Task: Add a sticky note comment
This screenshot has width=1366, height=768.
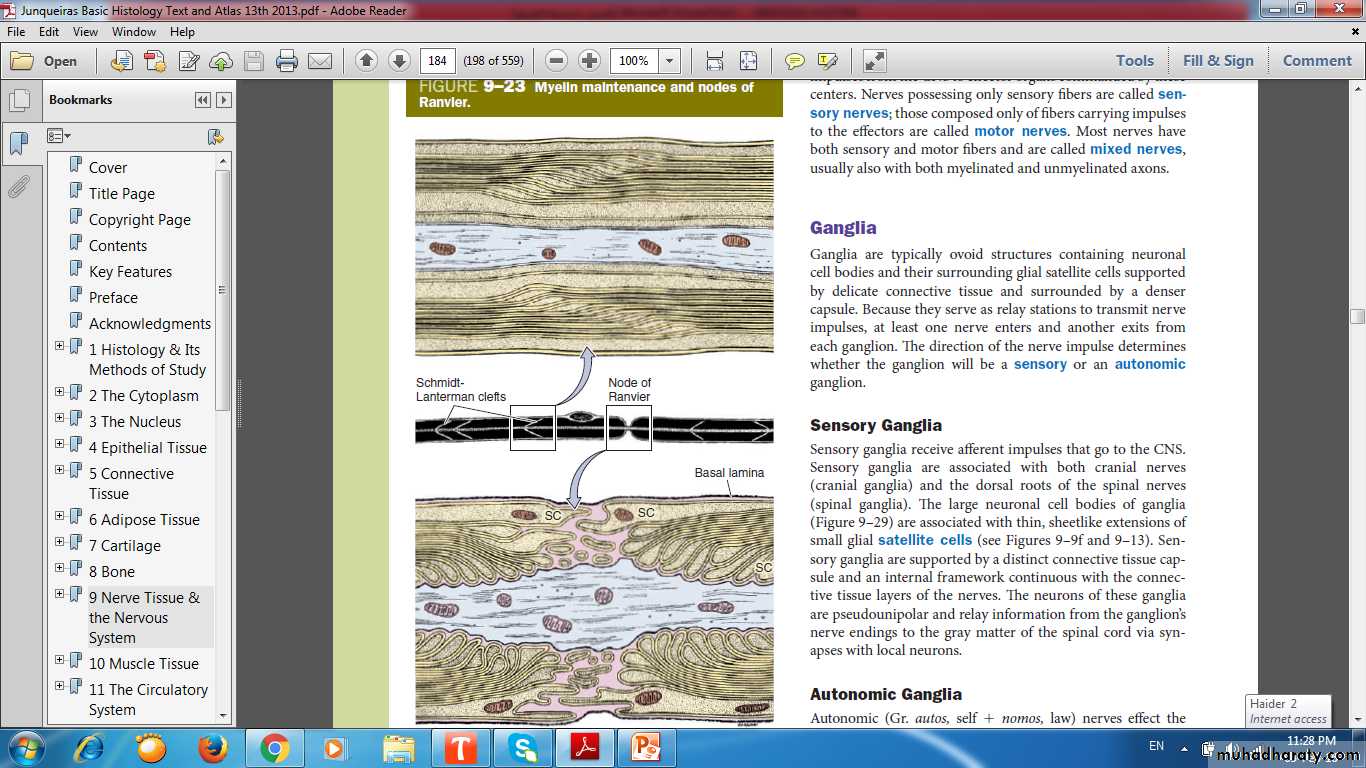Action: coord(795,61)
